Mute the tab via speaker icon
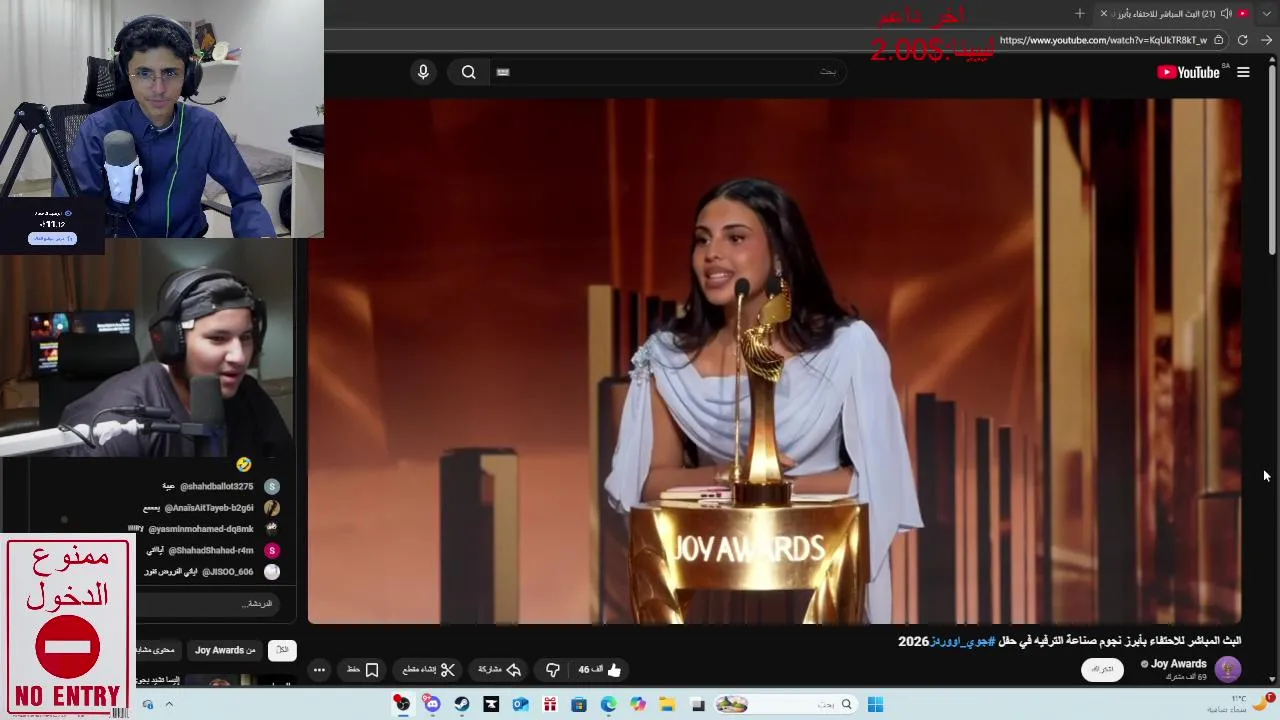1280x720 pixels. click(x=1226, y=13)
